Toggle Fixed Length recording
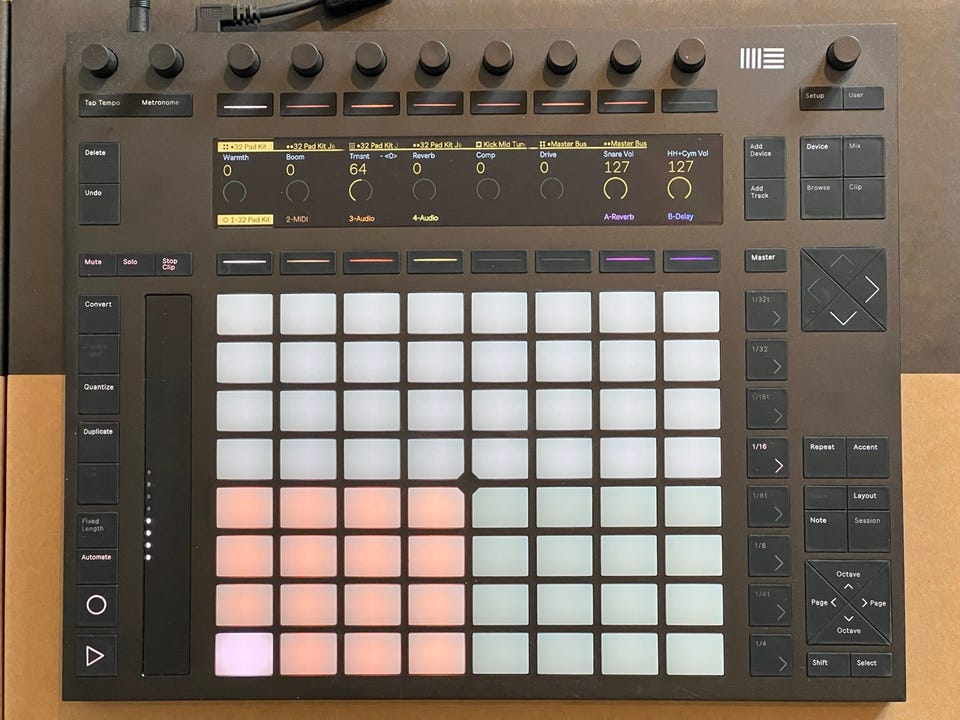This screenshot has width=960, height=720. [x=97, y=530]
